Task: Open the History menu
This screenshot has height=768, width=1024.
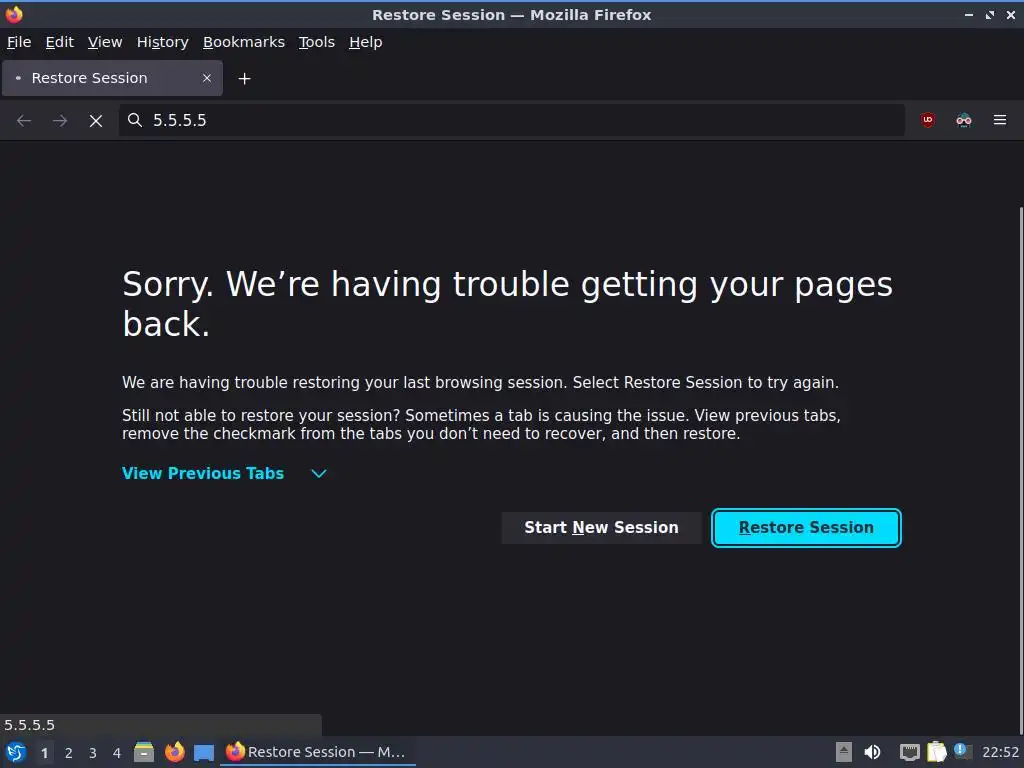Action: [x=163, y=42]
